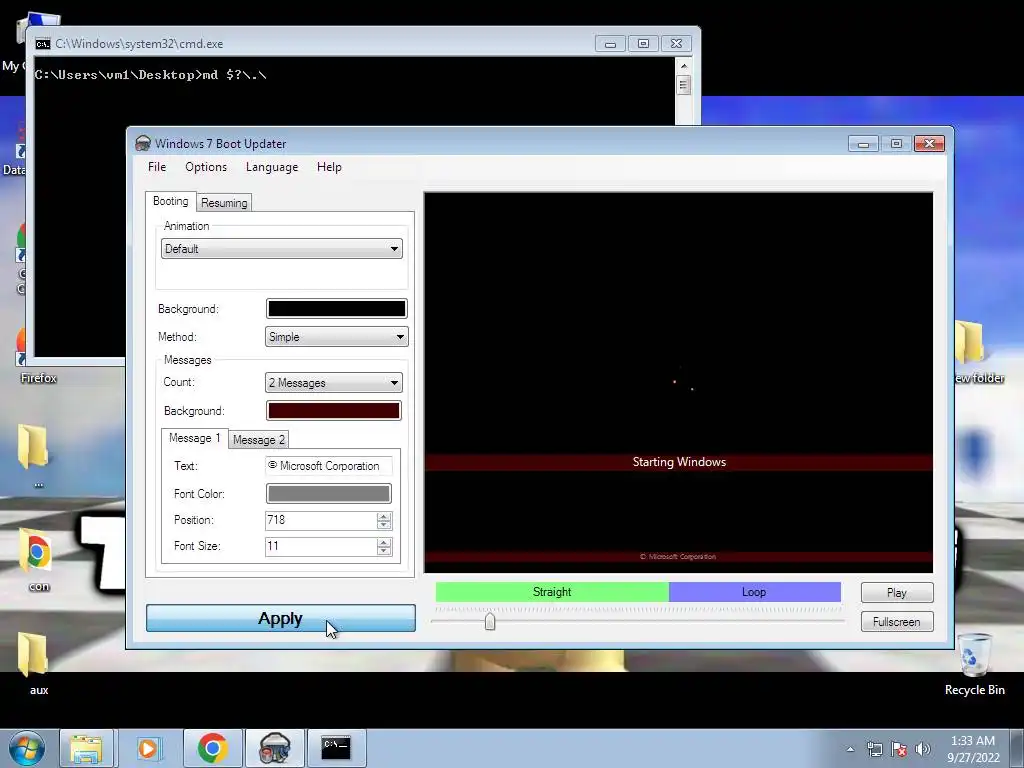Click the Fullscreen button
Viewport: 1024px width, 768px height.
(x=897, y=622)
